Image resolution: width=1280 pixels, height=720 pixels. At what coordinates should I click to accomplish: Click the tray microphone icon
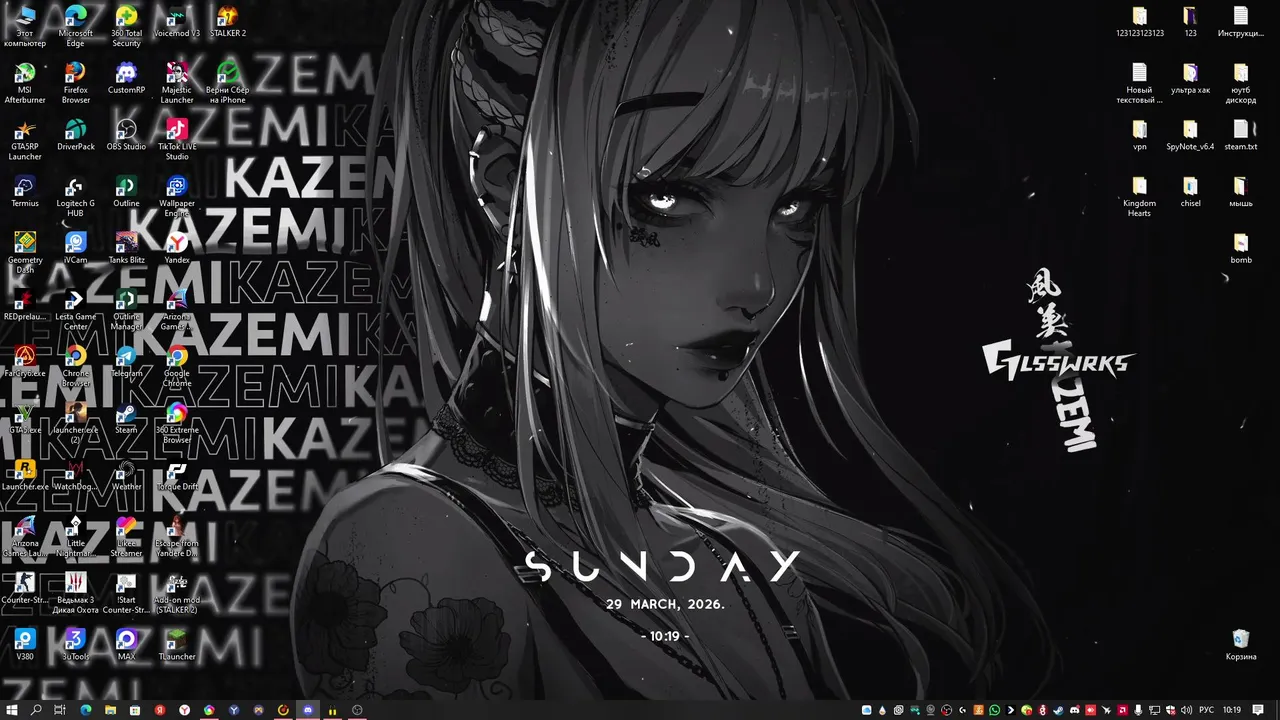[x=1138, y=710]
